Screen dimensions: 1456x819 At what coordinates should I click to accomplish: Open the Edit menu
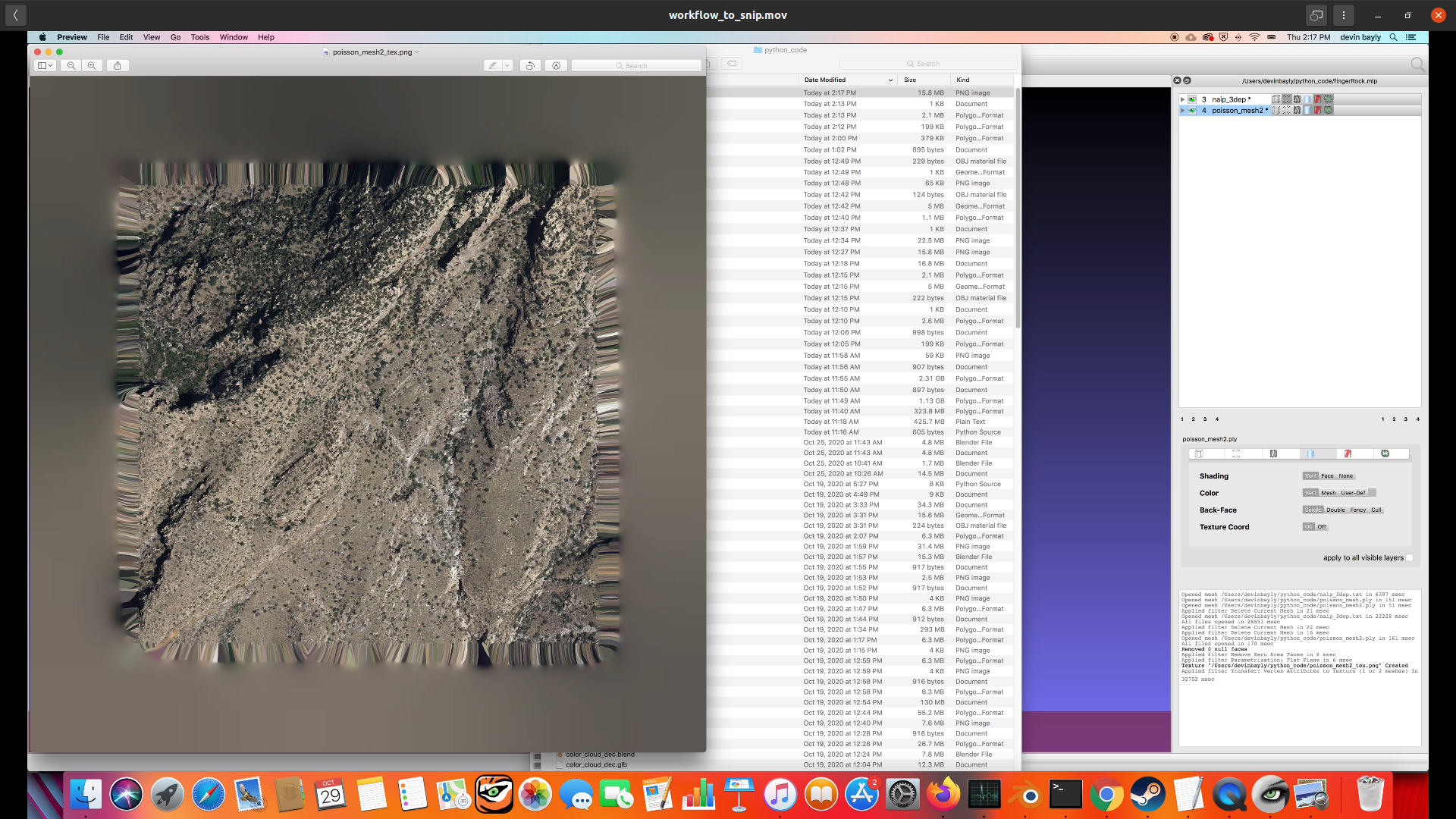[126, 37]
